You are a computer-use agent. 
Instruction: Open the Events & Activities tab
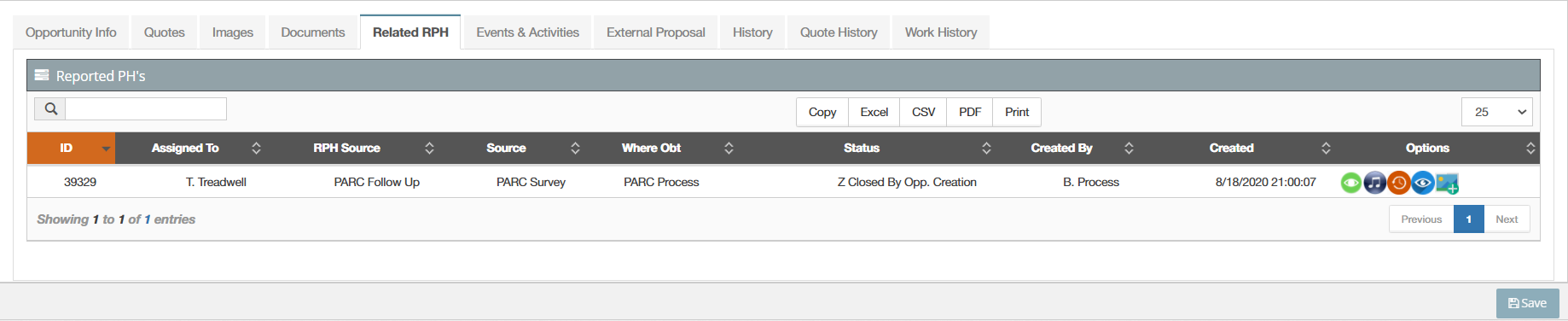527,32
